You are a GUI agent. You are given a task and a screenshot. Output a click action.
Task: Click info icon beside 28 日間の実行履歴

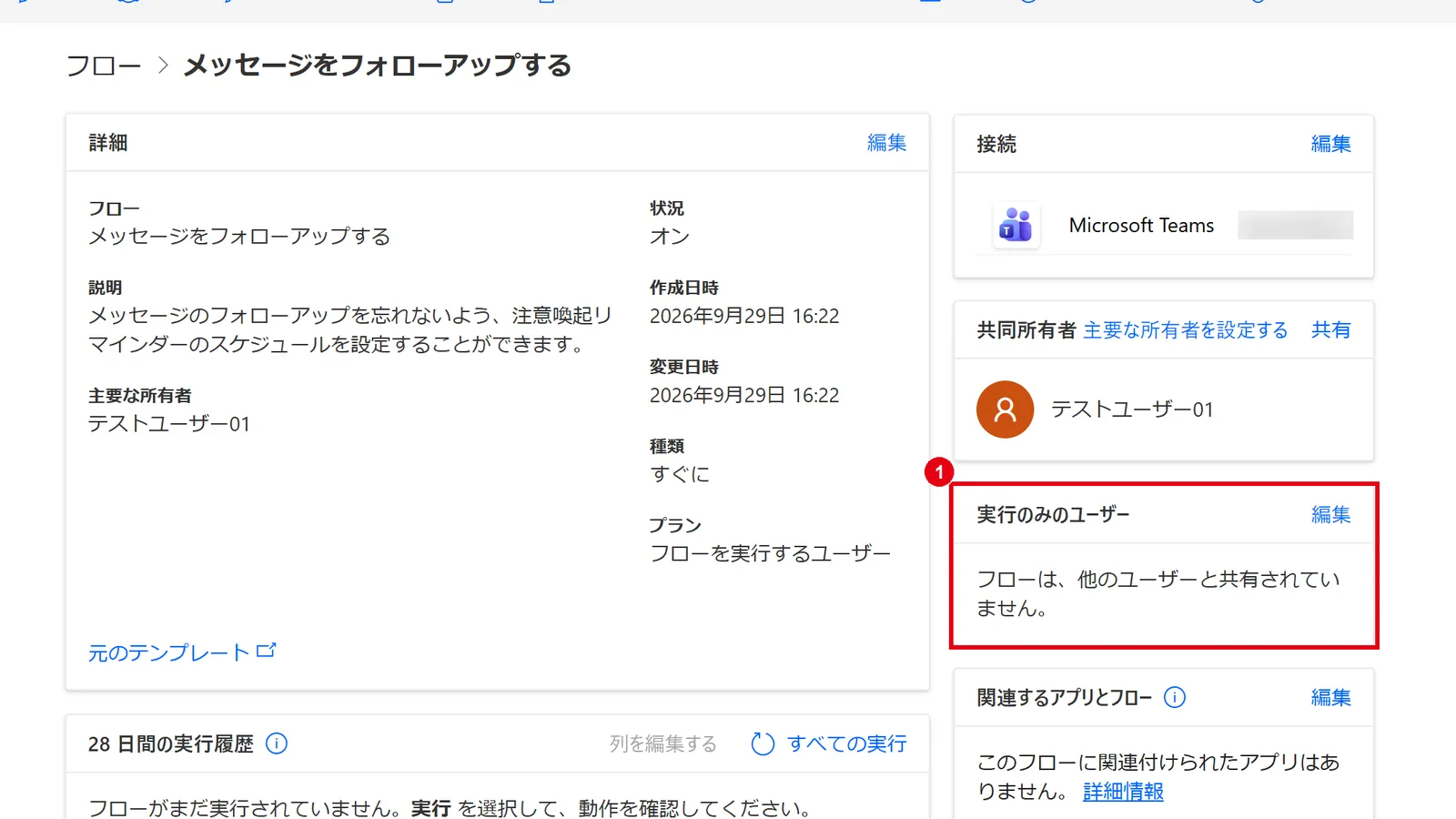pyautogui.click(x=277, y=743)
